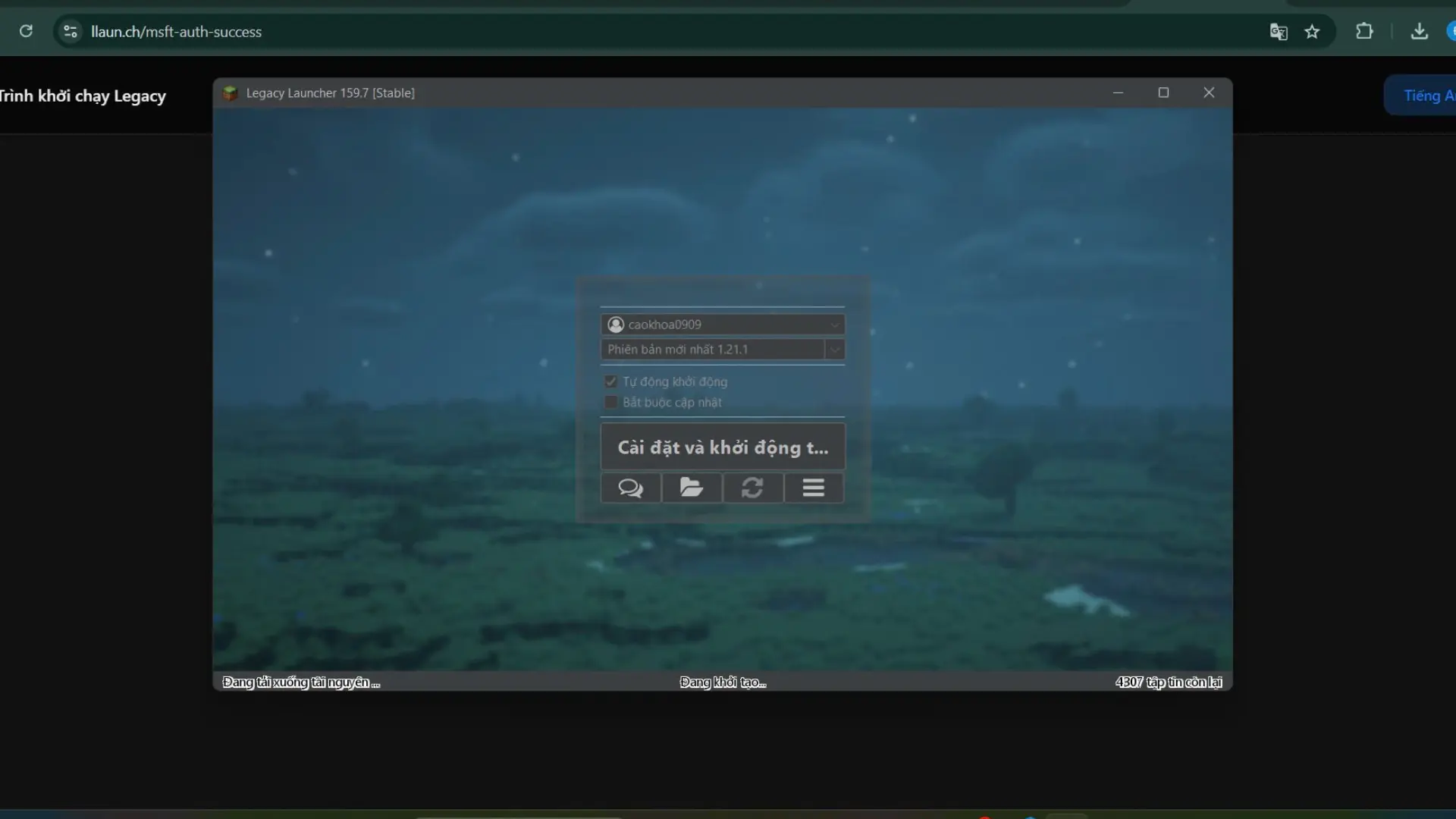Open the browser extensions puzzle icon
Image resolution: width=1456 pixels, height=819 pixels.
(1364, 31)
